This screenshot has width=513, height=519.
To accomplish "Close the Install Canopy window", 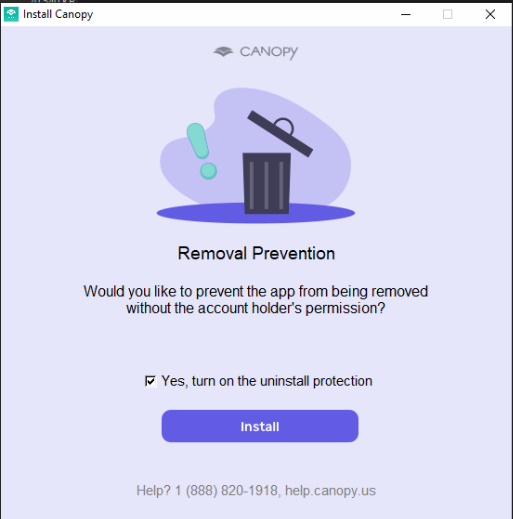I will click(490, 14).
